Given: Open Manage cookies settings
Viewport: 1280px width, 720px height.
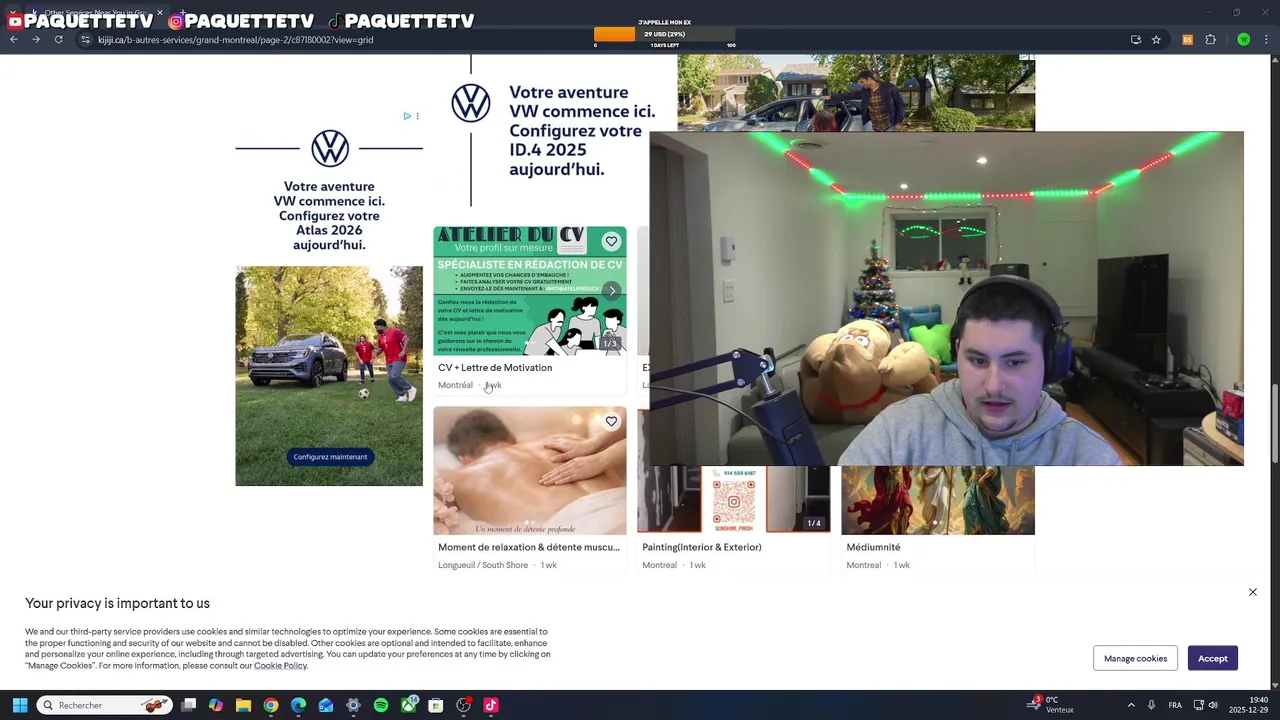Looking at the screenshot, I should [1136, 658].
